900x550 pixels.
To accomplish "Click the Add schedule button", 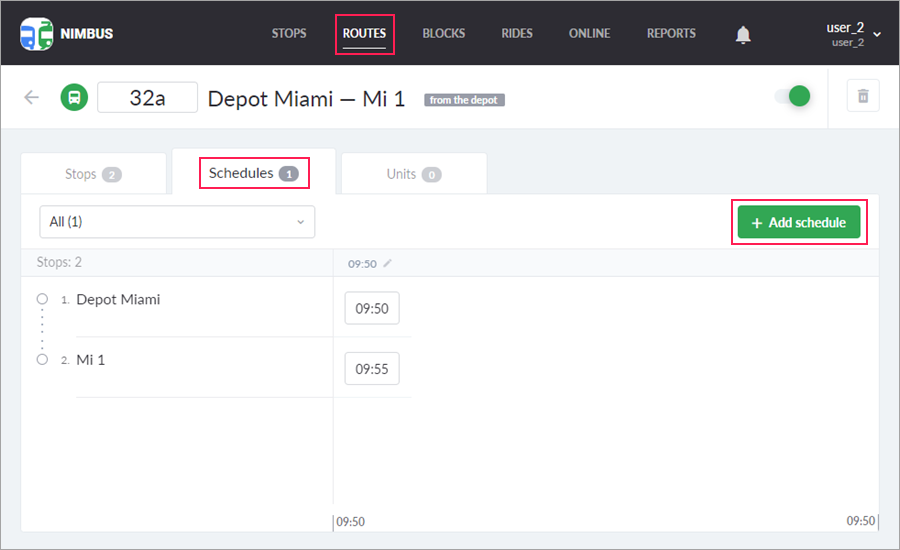I will pyautogui.click(x=798, y=222).
